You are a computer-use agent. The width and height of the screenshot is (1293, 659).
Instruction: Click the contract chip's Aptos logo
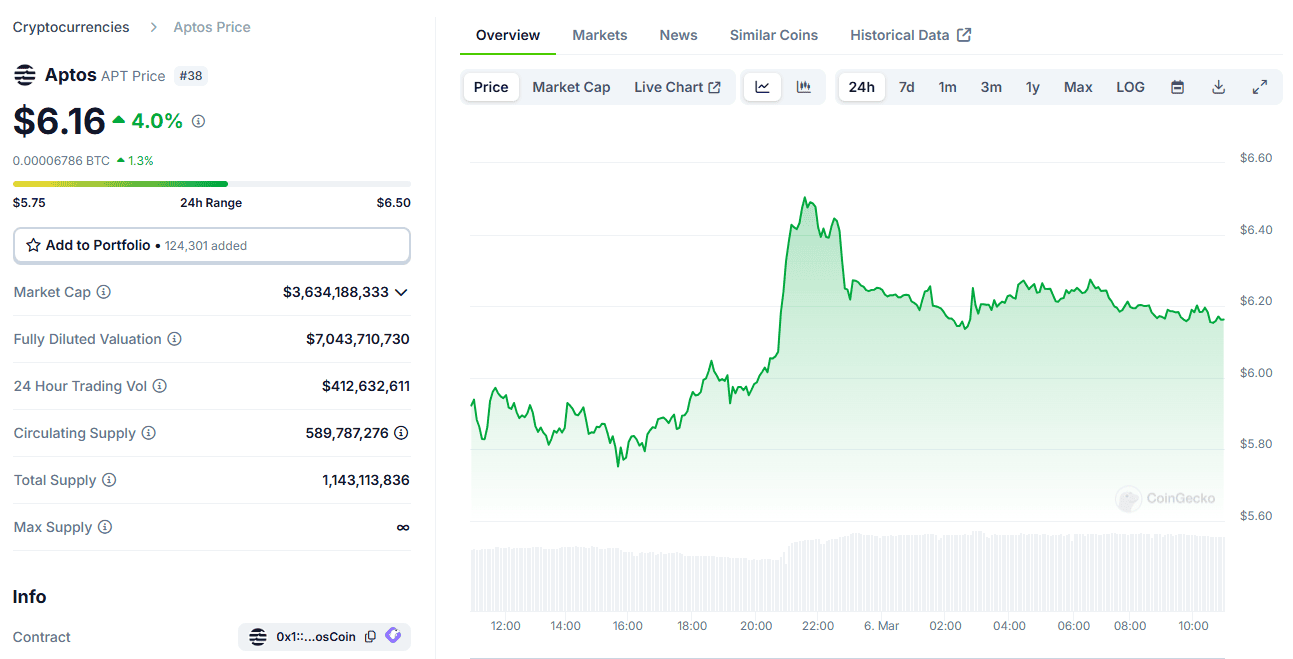[258, 637]
